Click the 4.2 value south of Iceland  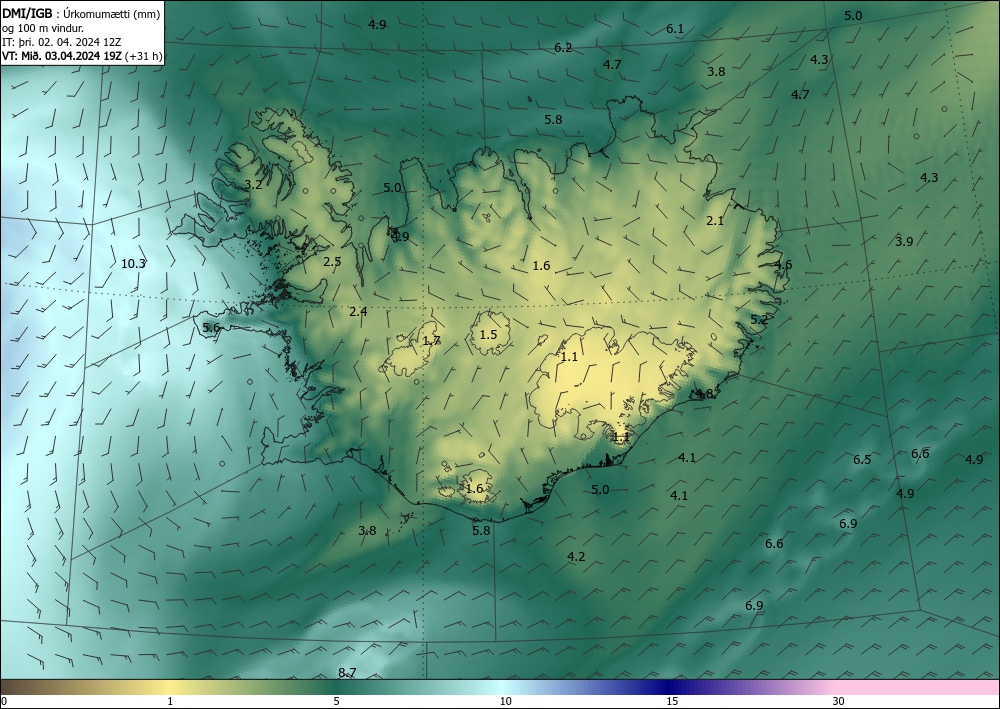click(576, 557)
